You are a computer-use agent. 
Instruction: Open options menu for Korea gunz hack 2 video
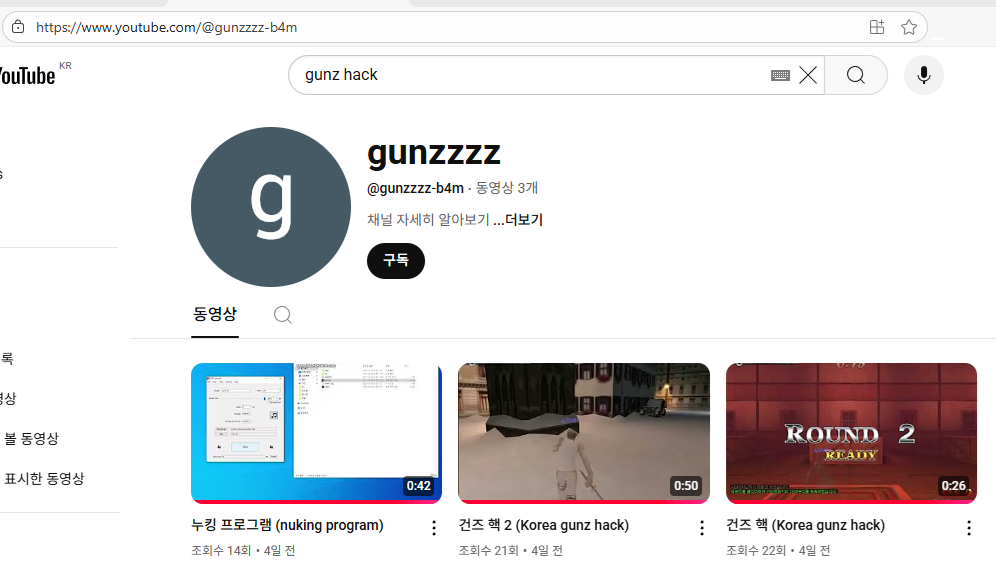pyautogui.click(x=702, y=528)
